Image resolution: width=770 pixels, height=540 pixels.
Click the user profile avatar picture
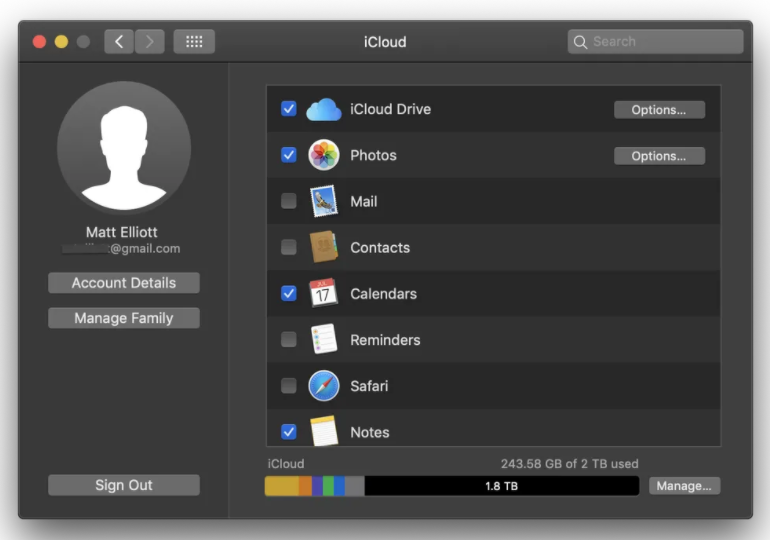(x=124, y=148)
